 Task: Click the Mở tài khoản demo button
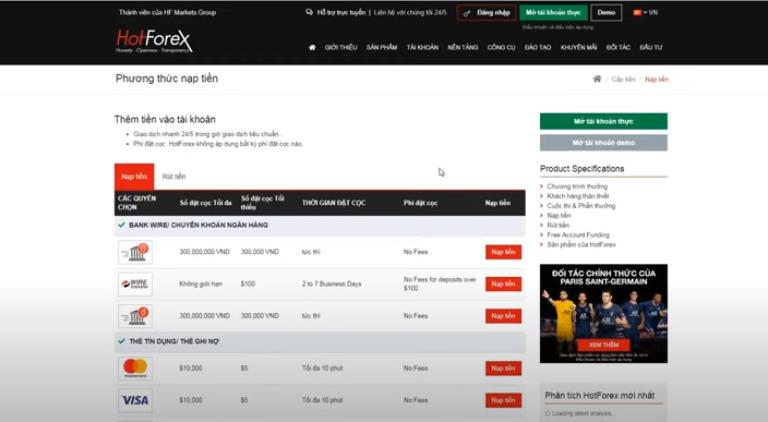click(603, 143)
